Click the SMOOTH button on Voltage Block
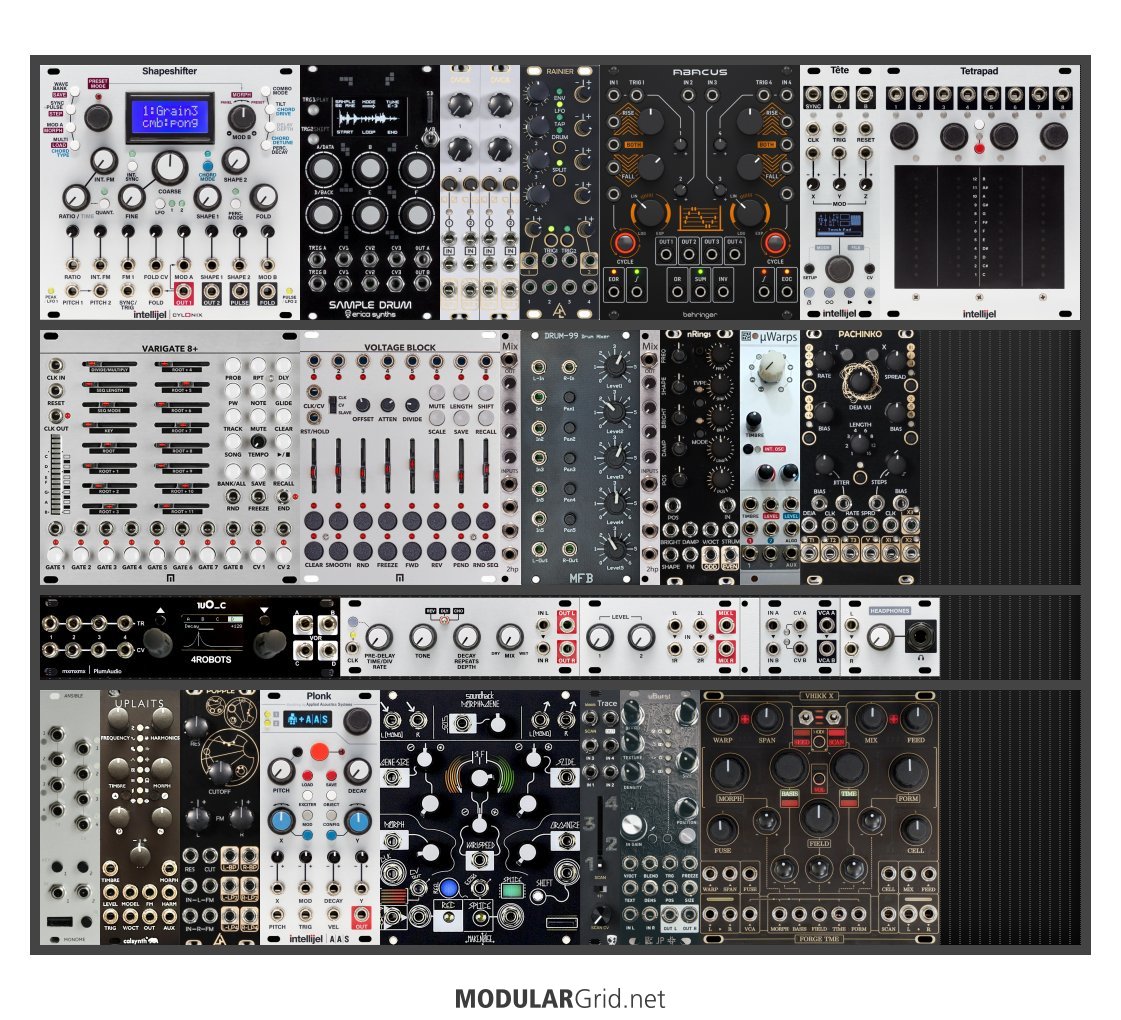This screenshot has width=1121, height=1020. tap(338, 550)
